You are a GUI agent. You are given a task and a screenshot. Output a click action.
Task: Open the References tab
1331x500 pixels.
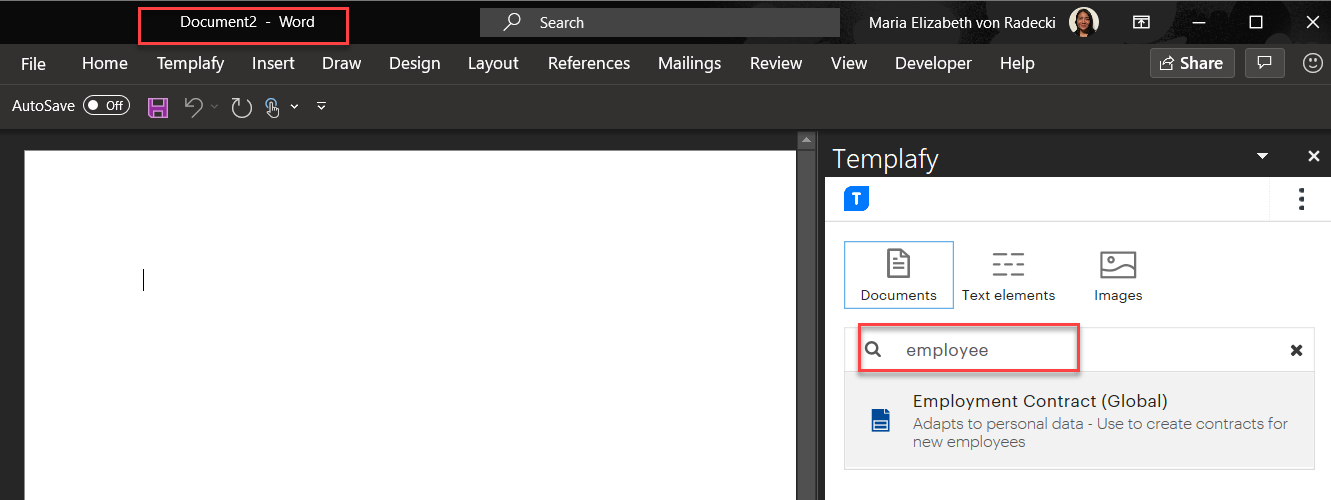[589, 63]
